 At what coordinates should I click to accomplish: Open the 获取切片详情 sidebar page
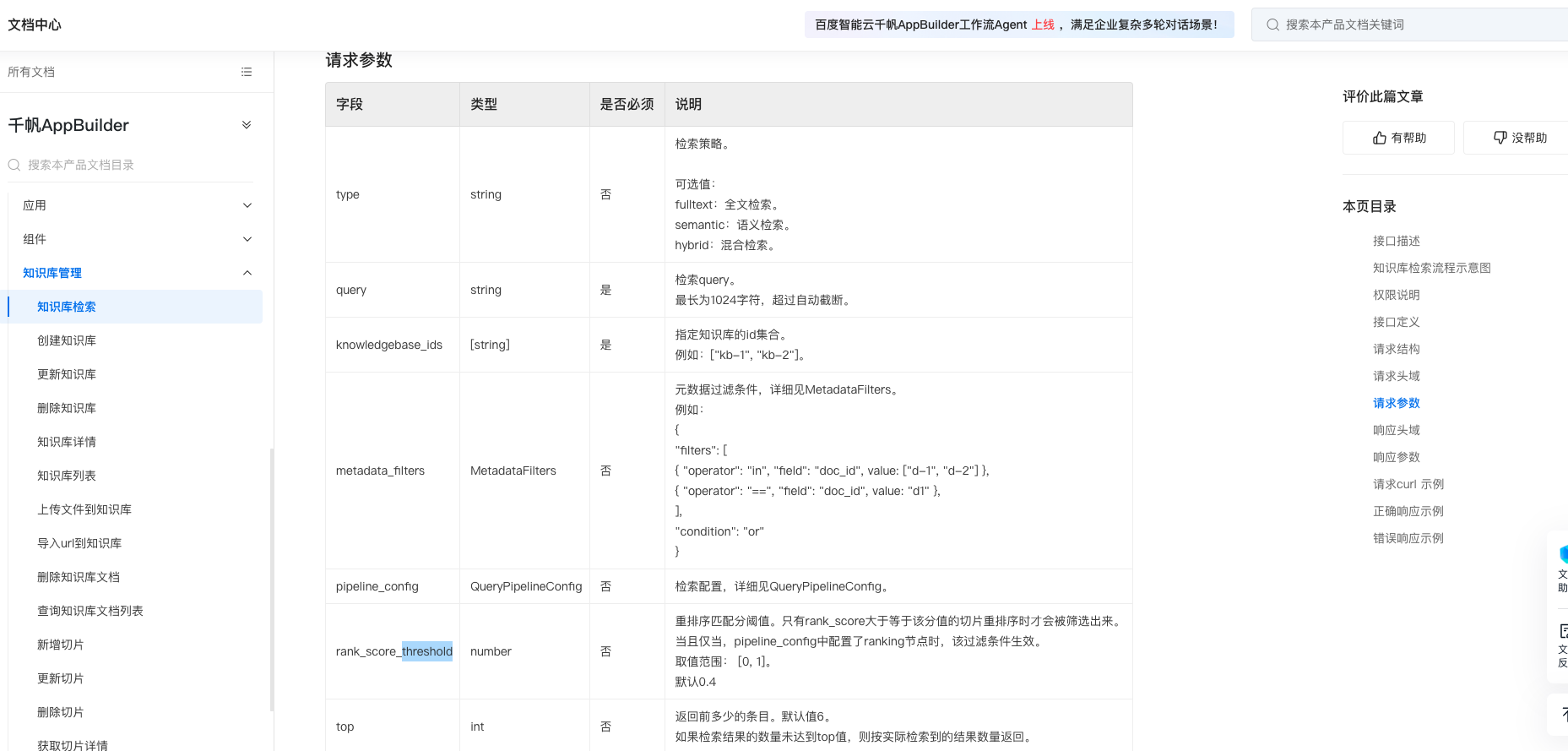coord(73,744)
